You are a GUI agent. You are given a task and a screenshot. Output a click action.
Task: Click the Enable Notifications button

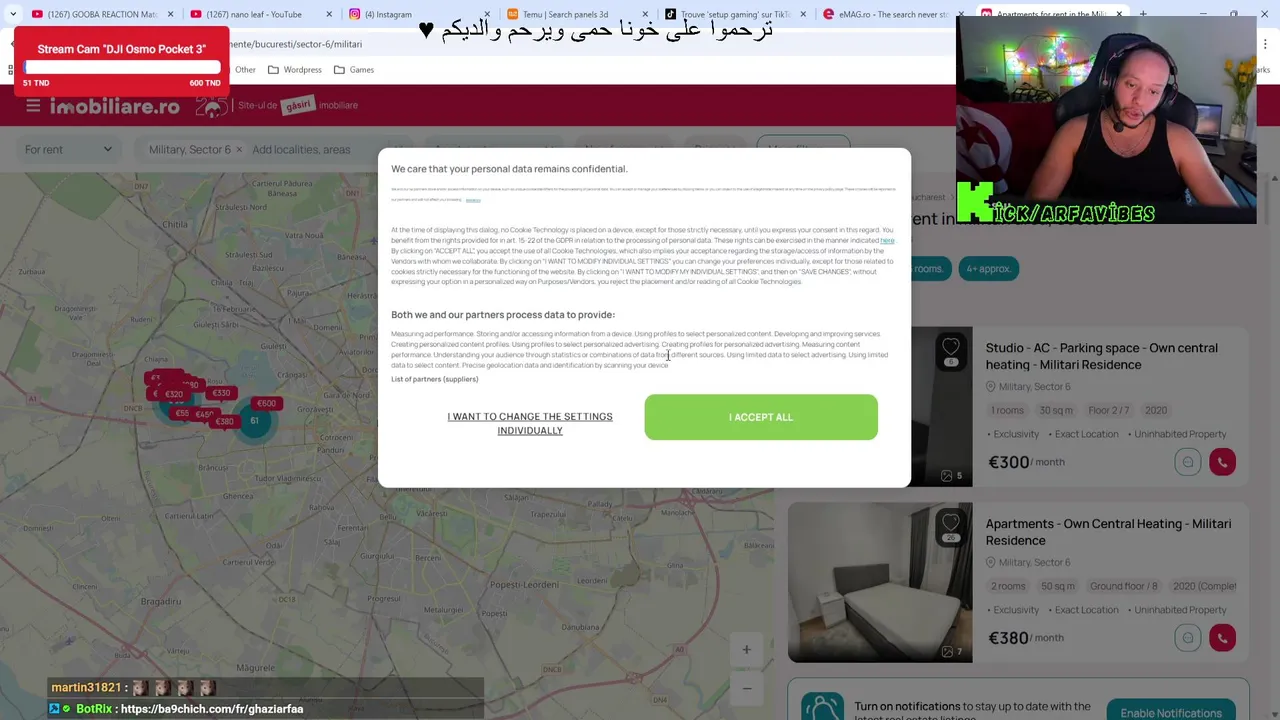(1171, 712)
